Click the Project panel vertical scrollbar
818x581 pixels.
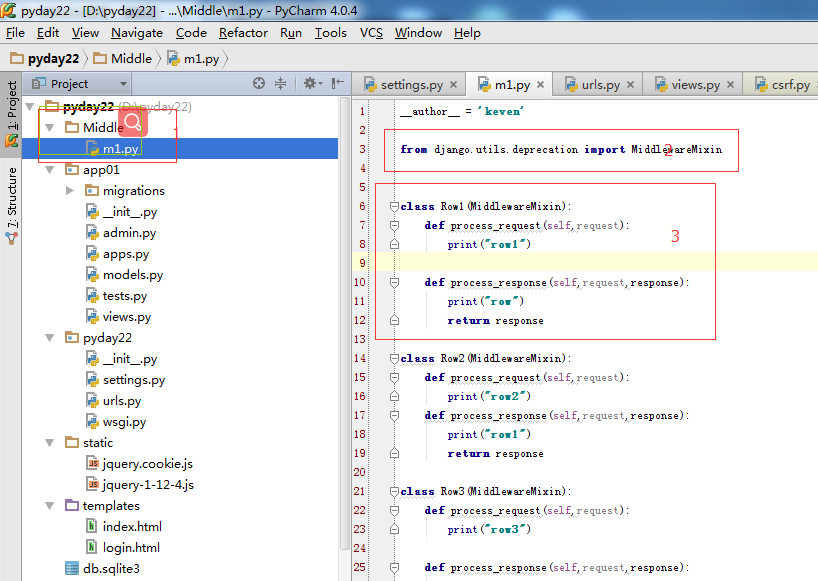[x=345, y=320]
